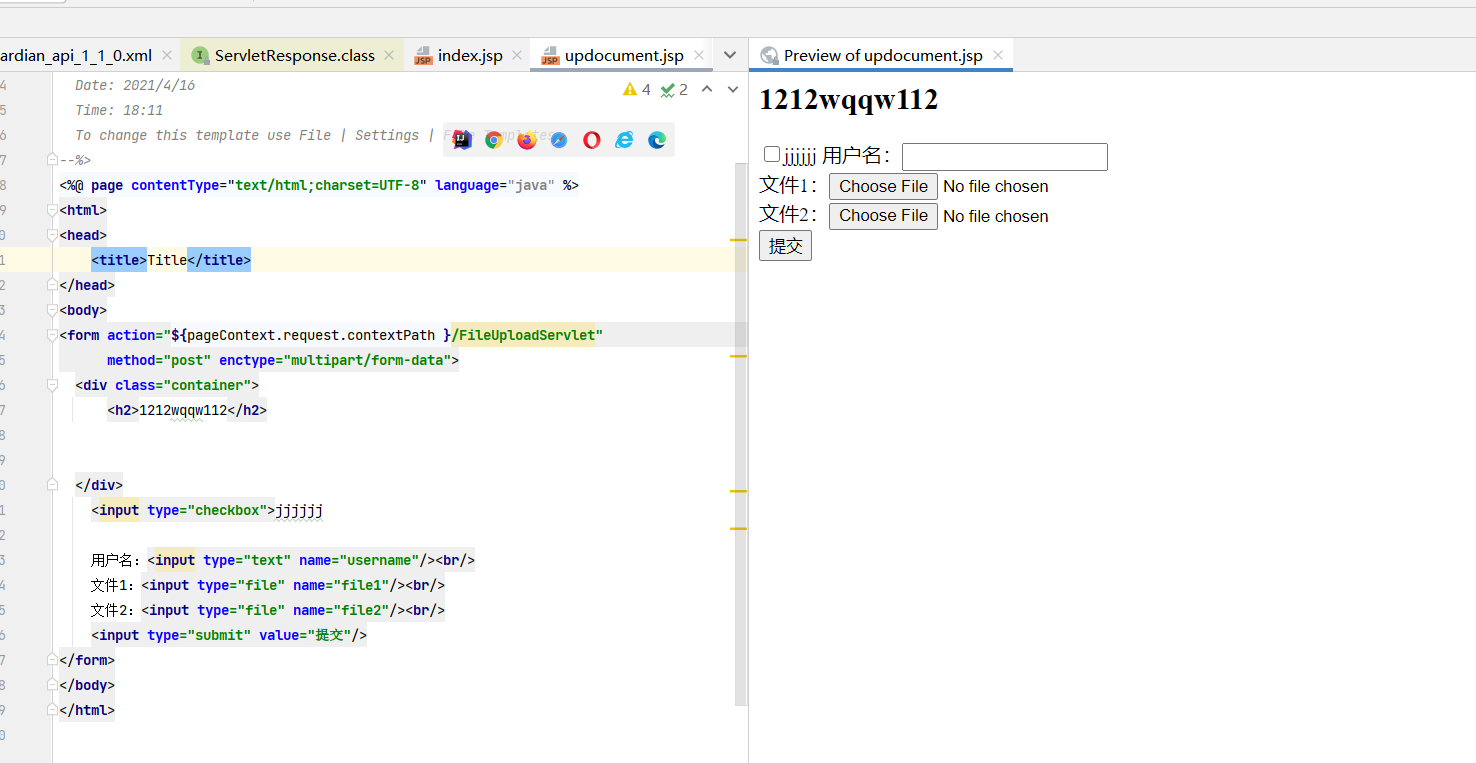Collapse the div container fold marker
Image resolution: width=1476 pixels, height=763 pixels.
click(x=52, y=385)
